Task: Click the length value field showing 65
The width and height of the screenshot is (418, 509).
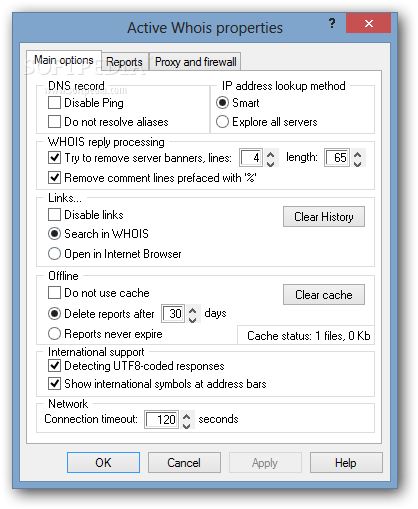Action: [337, 158]
